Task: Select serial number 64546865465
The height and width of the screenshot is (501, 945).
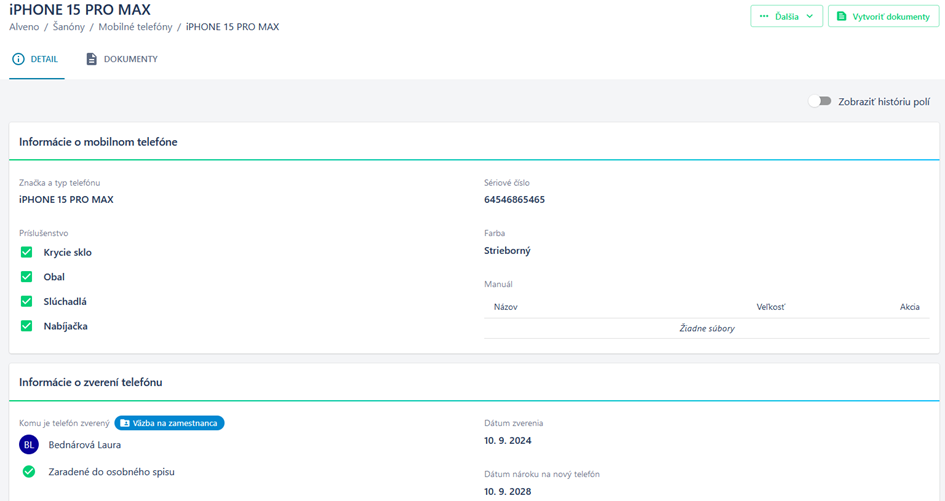Action: 514,200
